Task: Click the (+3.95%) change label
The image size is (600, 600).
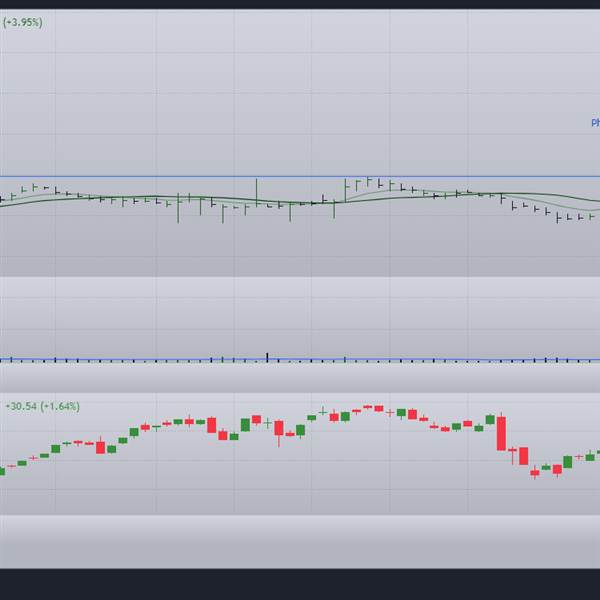Action: tap(23, 23)
